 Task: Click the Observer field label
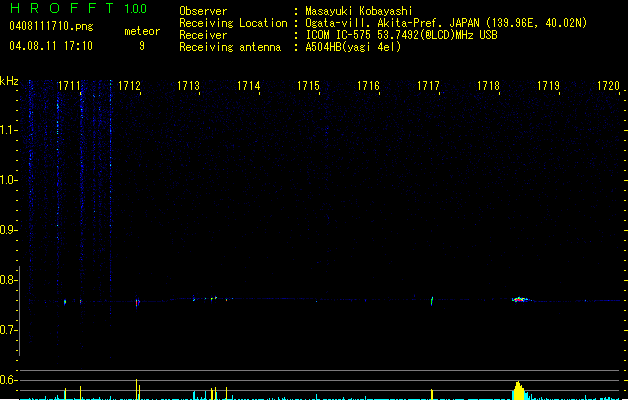tap(203, 11)
